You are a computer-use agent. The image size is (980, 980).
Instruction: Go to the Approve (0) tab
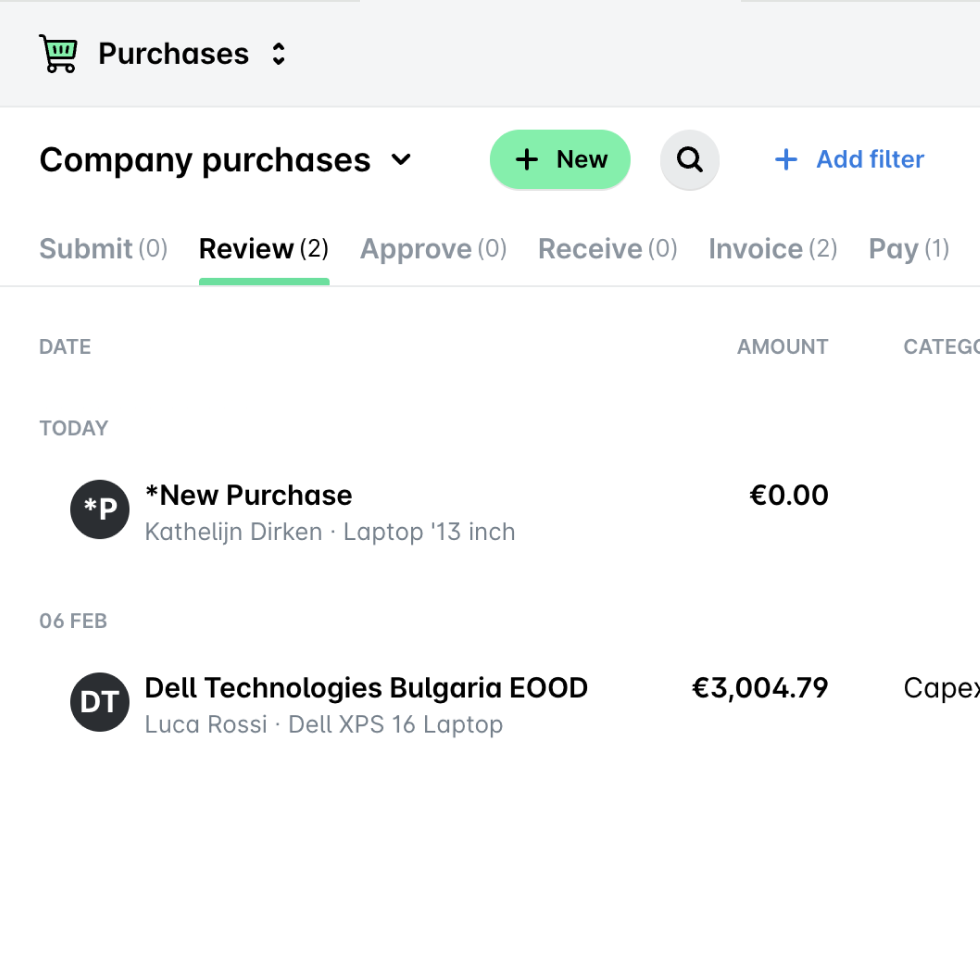coord(434,249)
